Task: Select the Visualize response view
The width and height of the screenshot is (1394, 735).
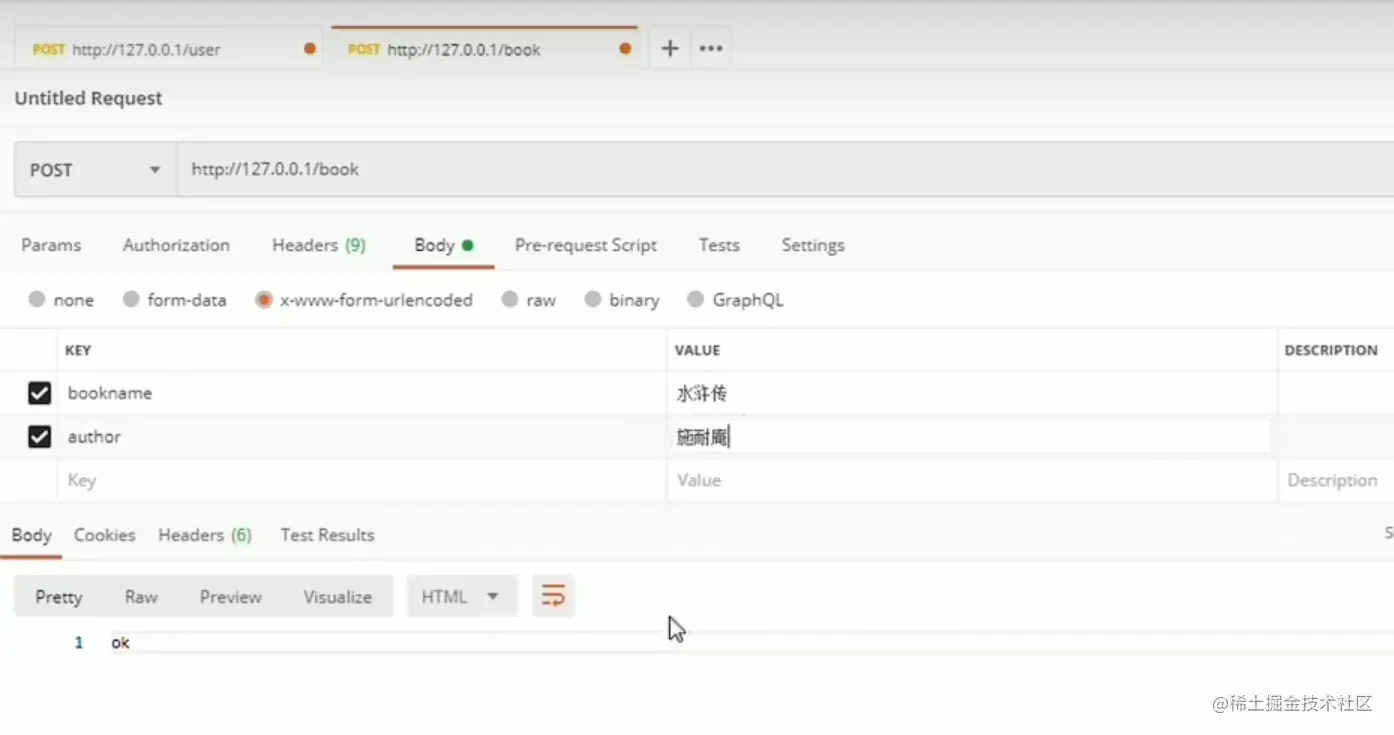Action: 338,597
